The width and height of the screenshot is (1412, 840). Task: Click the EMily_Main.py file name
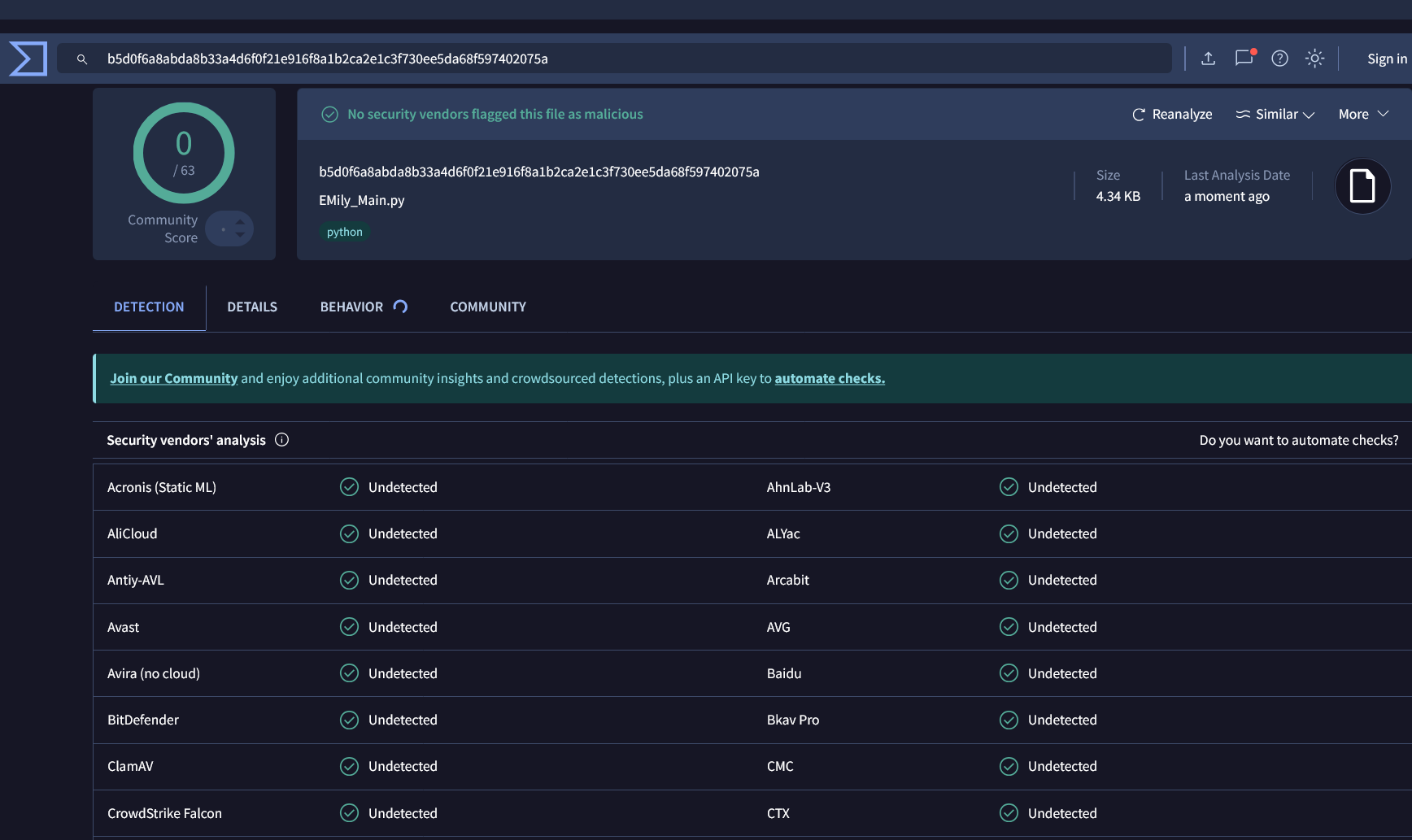tap(362, 200)
